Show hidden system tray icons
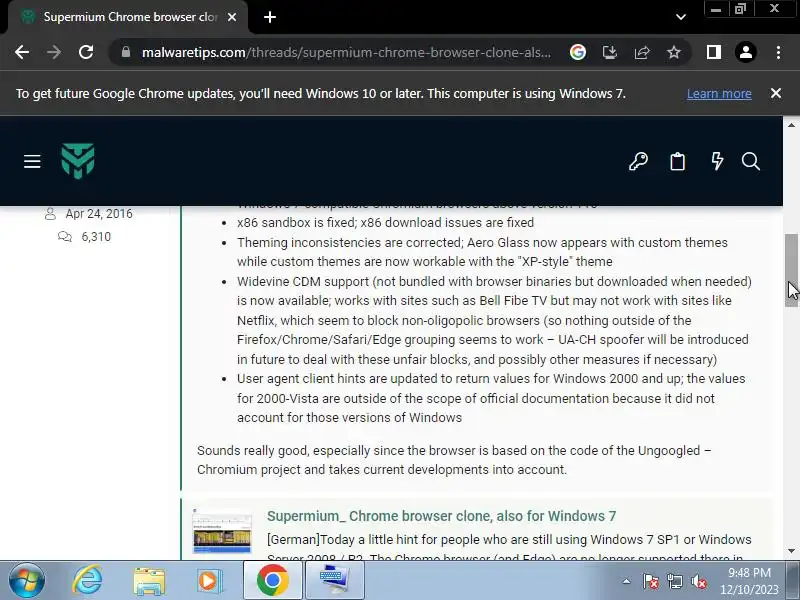The height and width of the screenshot is (600, 800). pos(627,581)
